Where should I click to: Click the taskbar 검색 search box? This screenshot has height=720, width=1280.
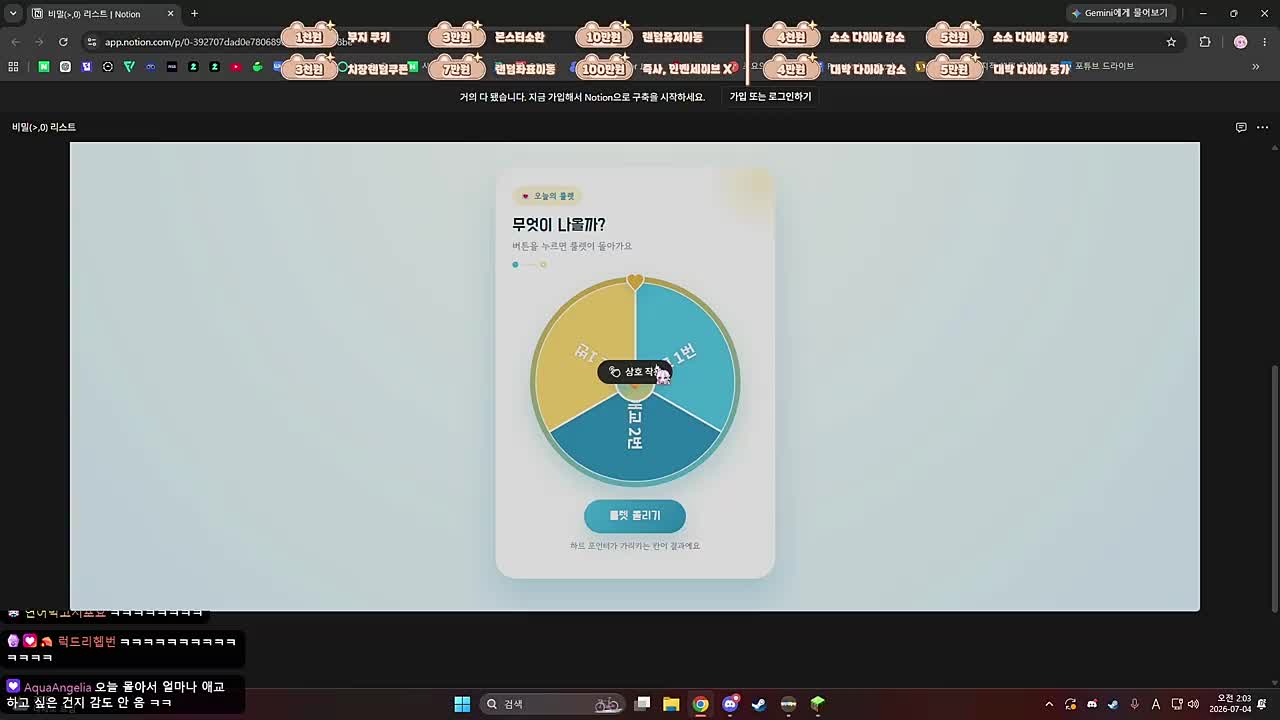[x=552, y=704]
